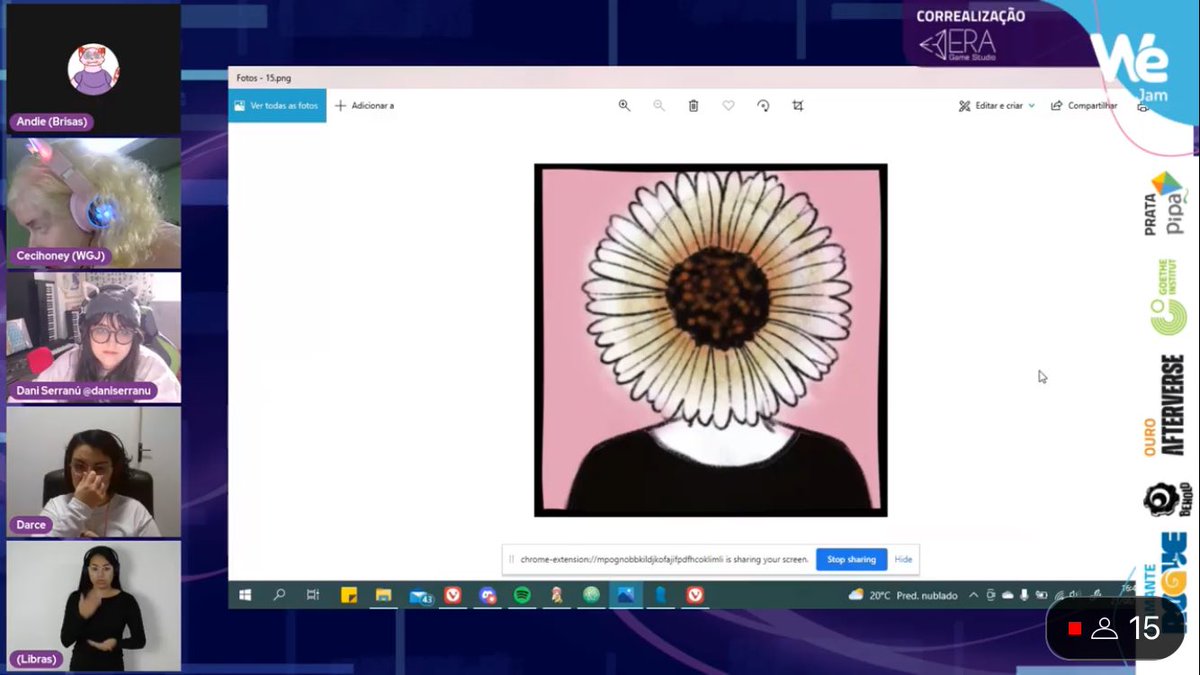Screen dimensions: 1200x675
Task: Click the blue document taskbar icon
Action: click(x=661, y=595)
